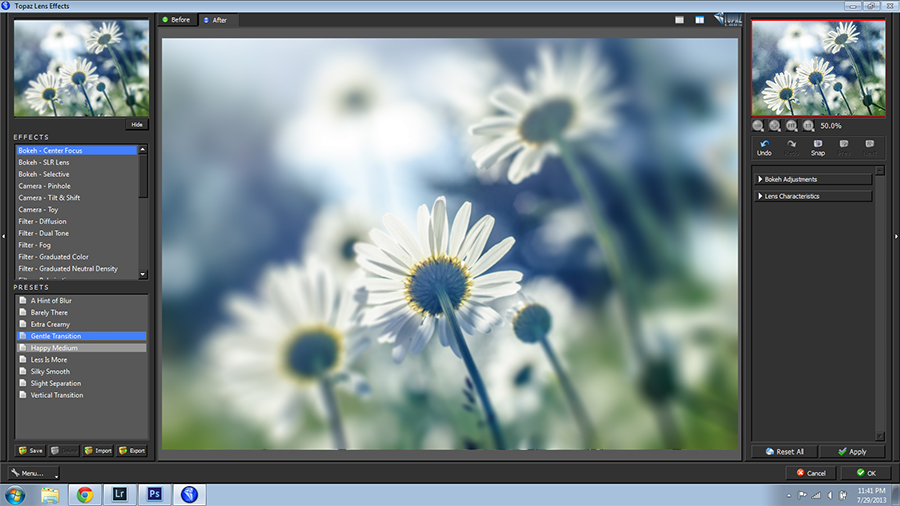The image size is (900, 506).
Task: Toggle the After preview view
Action: point(215,19)
